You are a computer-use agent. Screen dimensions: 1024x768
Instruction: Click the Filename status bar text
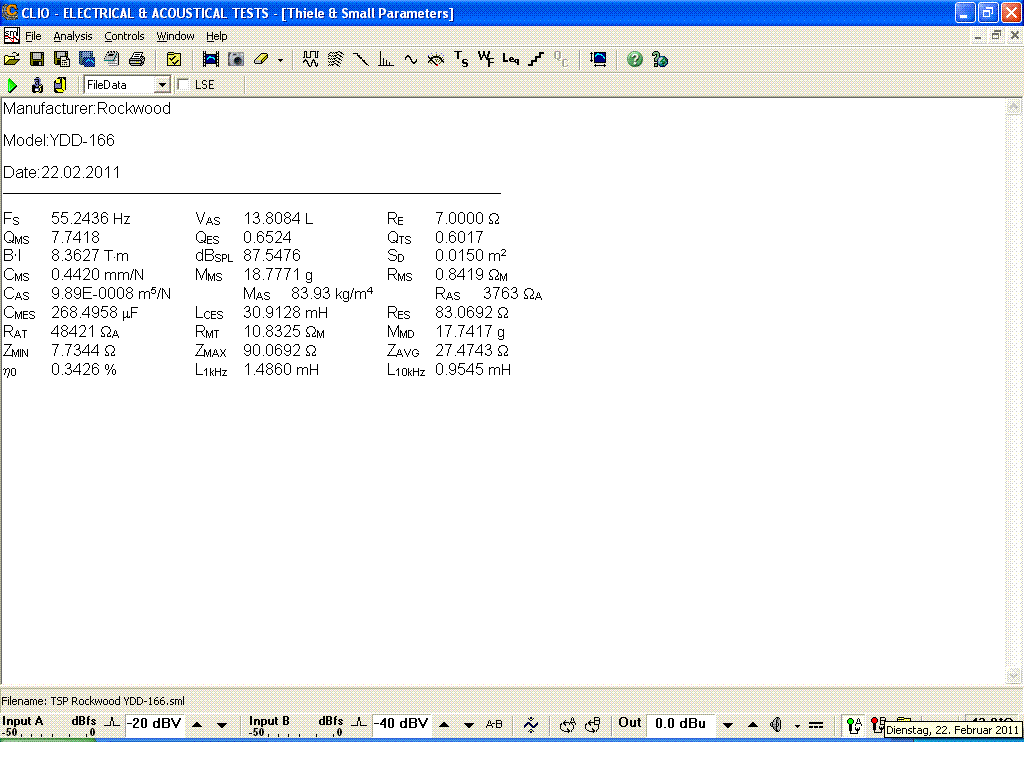point(93,701)
